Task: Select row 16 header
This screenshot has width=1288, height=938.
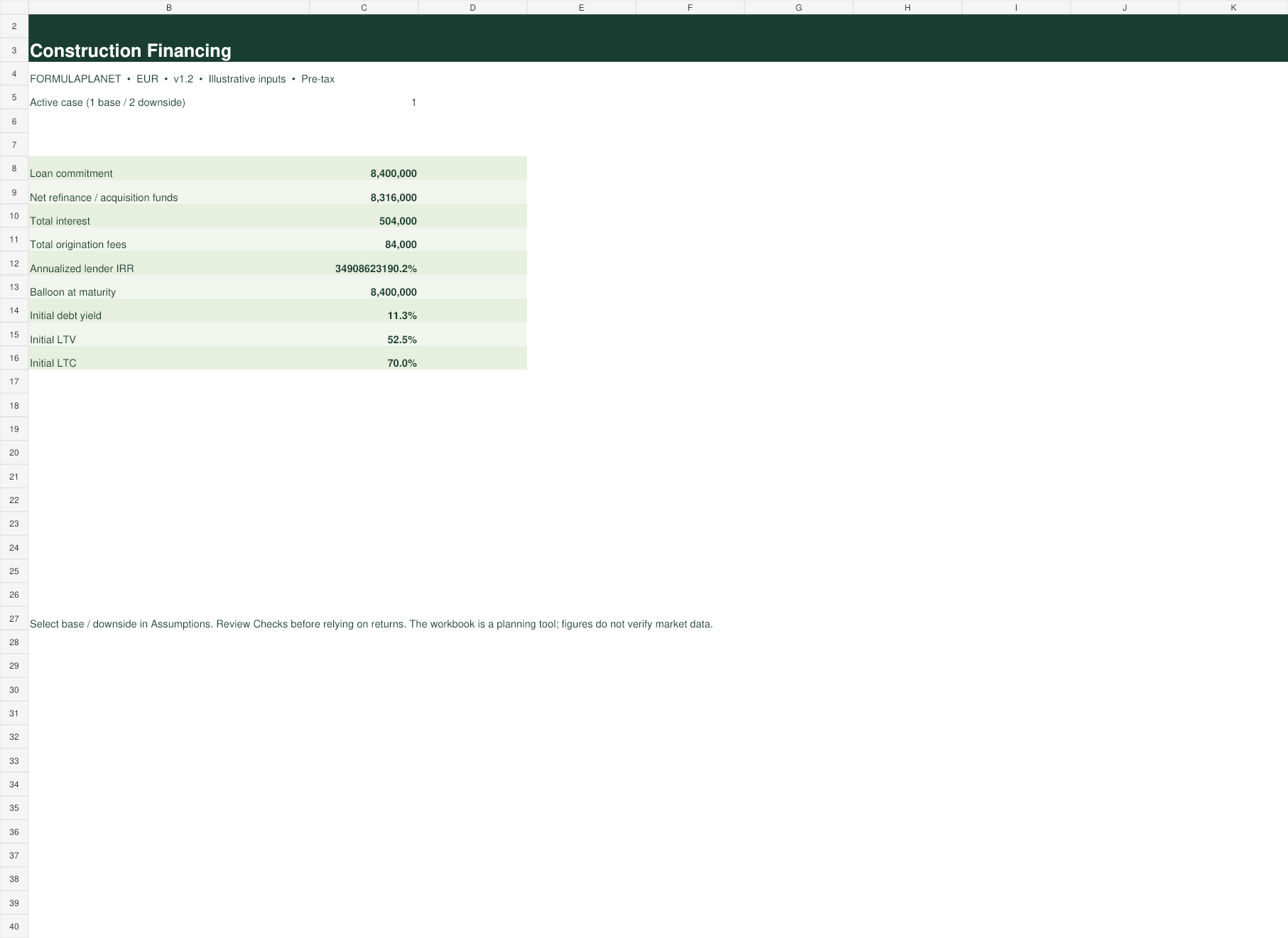Action: tap(14, 358)
